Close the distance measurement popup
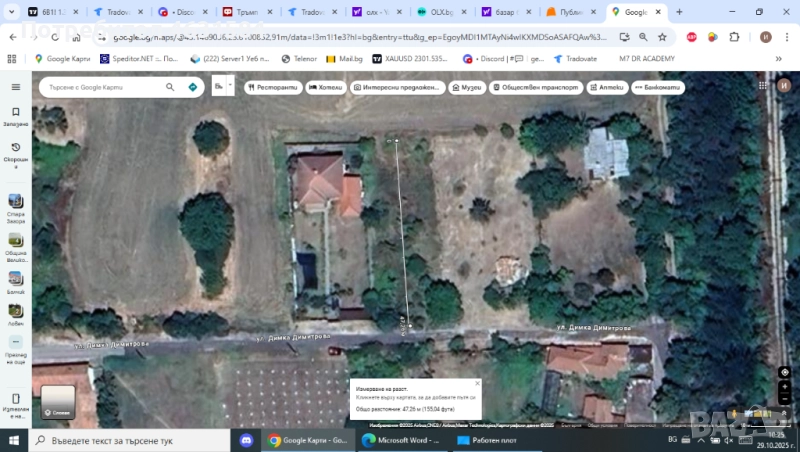 pyautogui.click(x=477, y=383)
